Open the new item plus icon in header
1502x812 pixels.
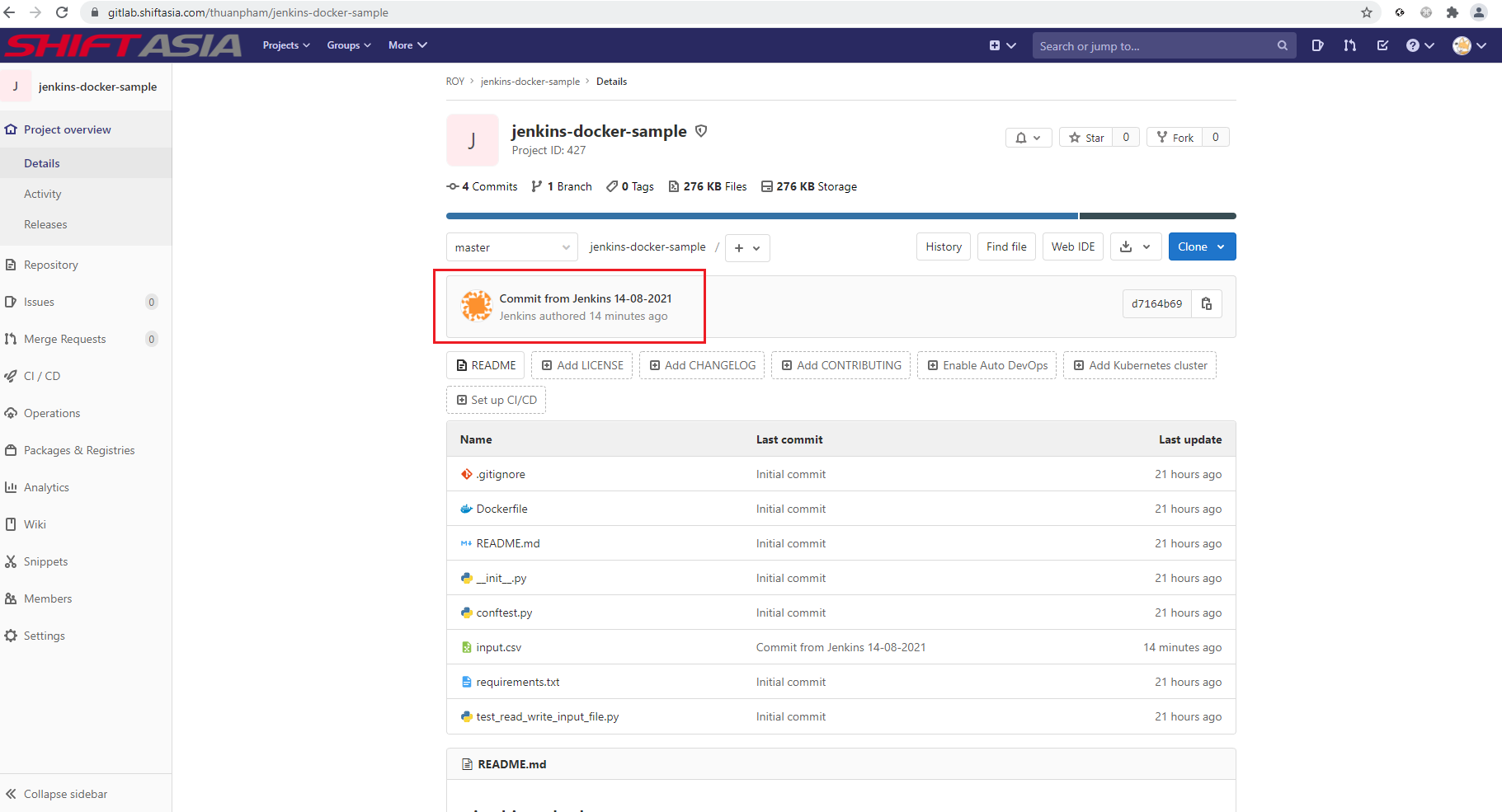click(x=1002, y=46)
